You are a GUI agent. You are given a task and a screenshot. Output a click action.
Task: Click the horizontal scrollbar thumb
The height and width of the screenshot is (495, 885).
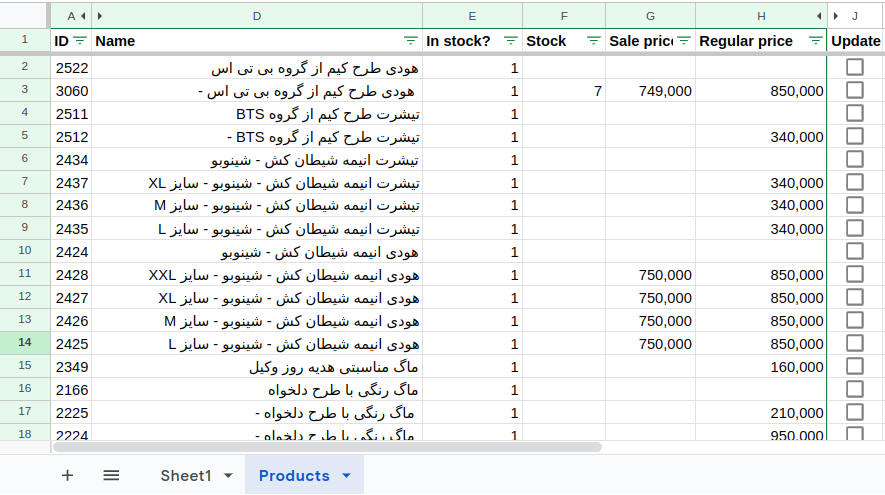340,447
